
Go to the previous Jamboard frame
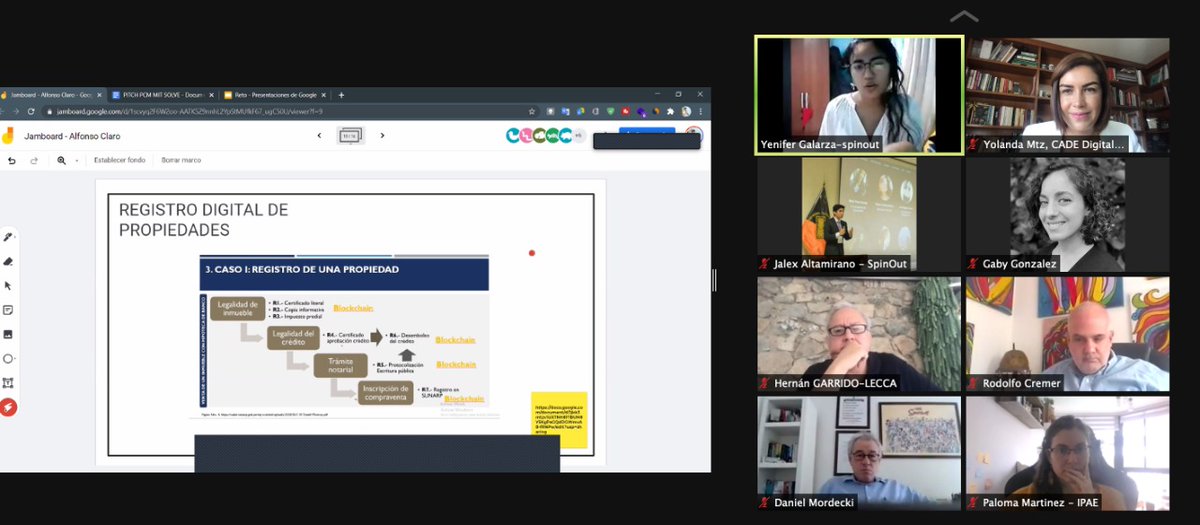(319, 136)
